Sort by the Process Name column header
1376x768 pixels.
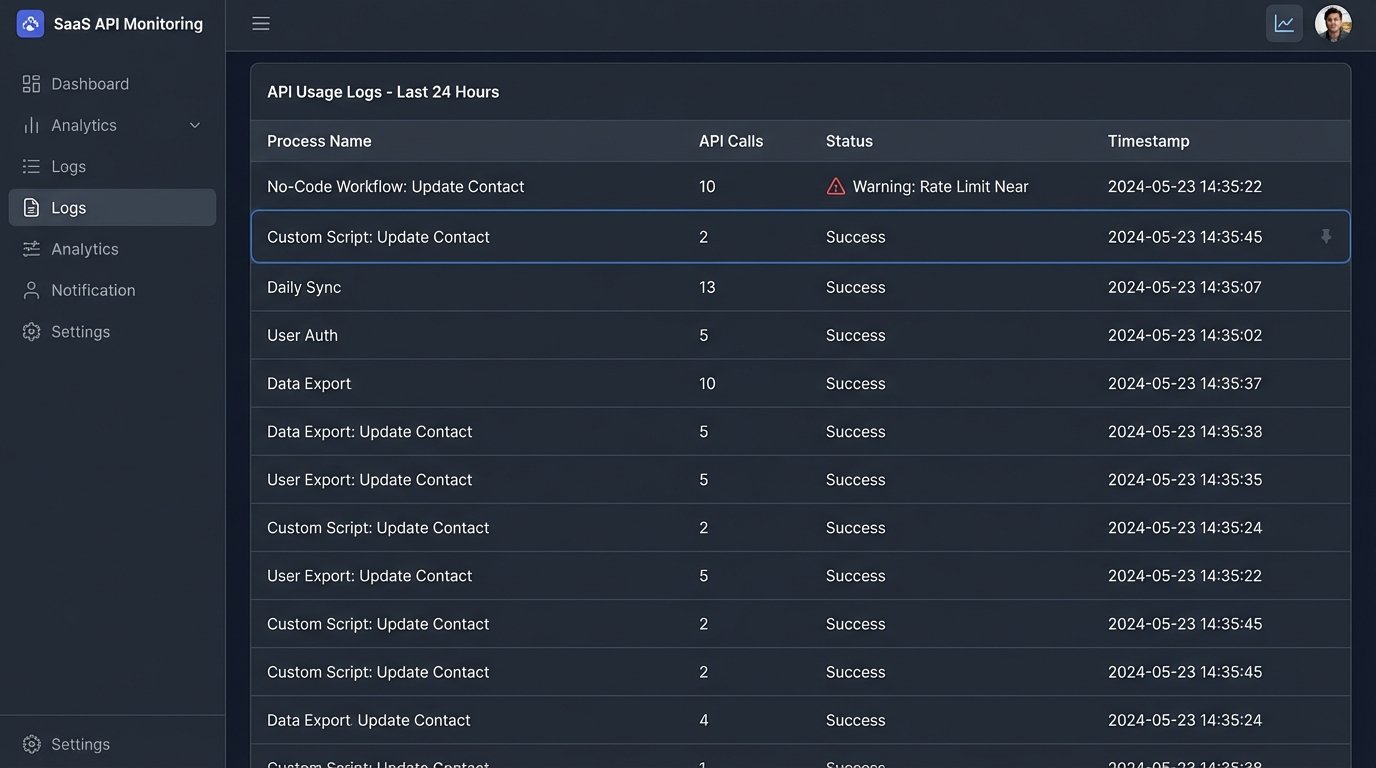(x=319, y=140)
